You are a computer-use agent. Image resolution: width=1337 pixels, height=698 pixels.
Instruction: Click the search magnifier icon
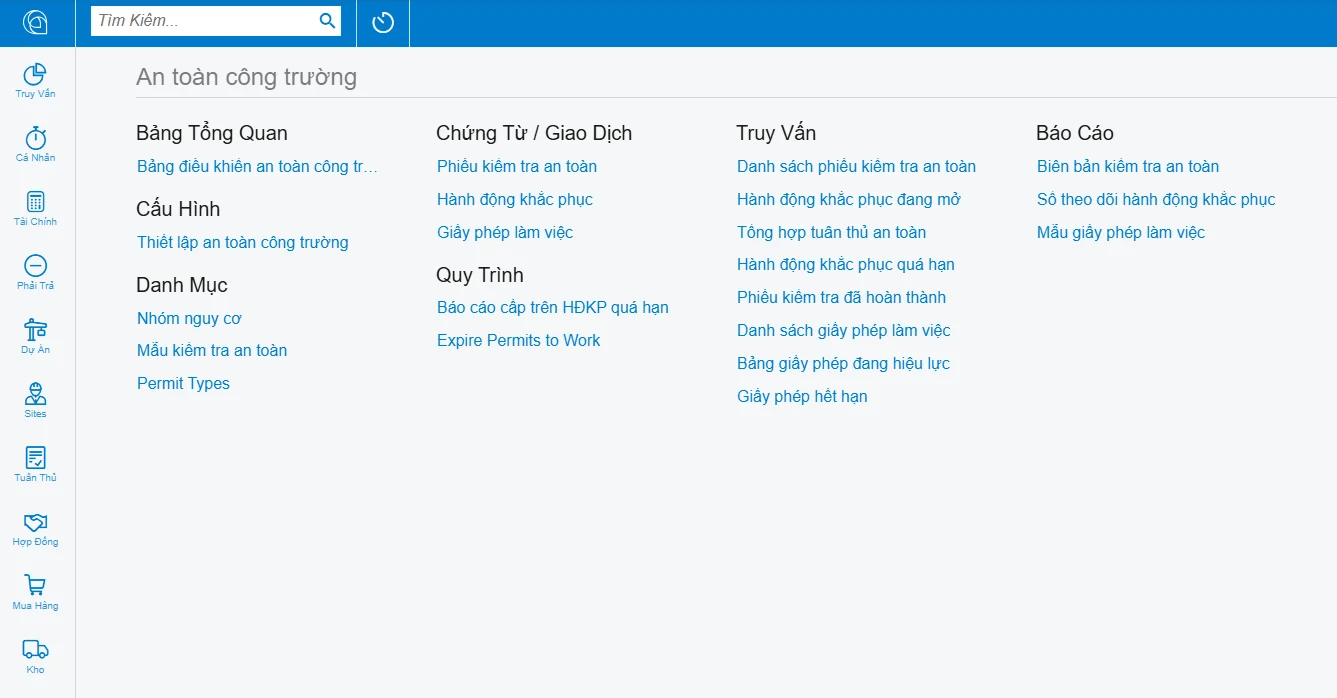327,21
